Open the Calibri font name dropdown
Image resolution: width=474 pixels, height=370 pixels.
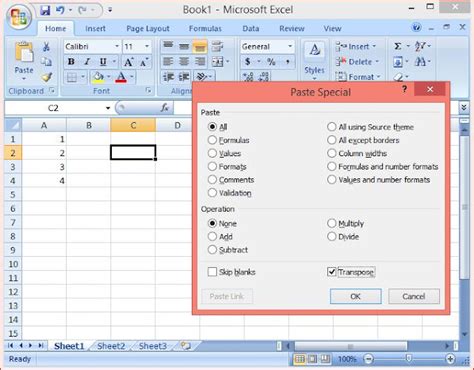(117, 46)
